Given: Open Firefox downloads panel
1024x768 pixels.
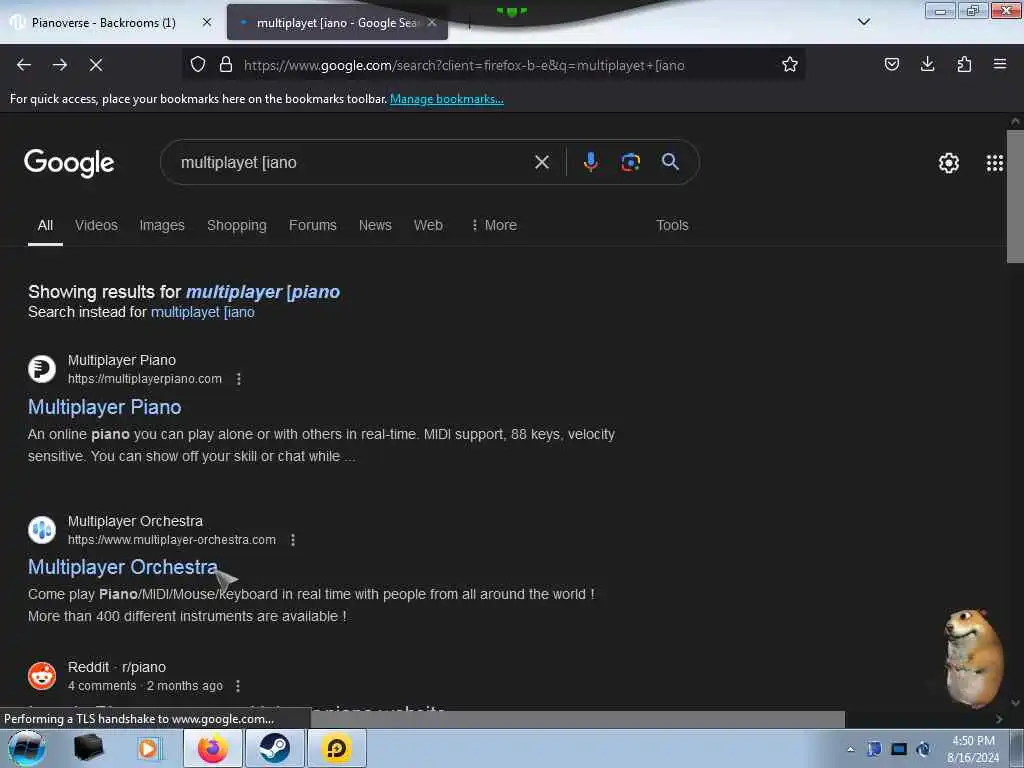Looking at the screenshot, I should [x=927, y=65].
